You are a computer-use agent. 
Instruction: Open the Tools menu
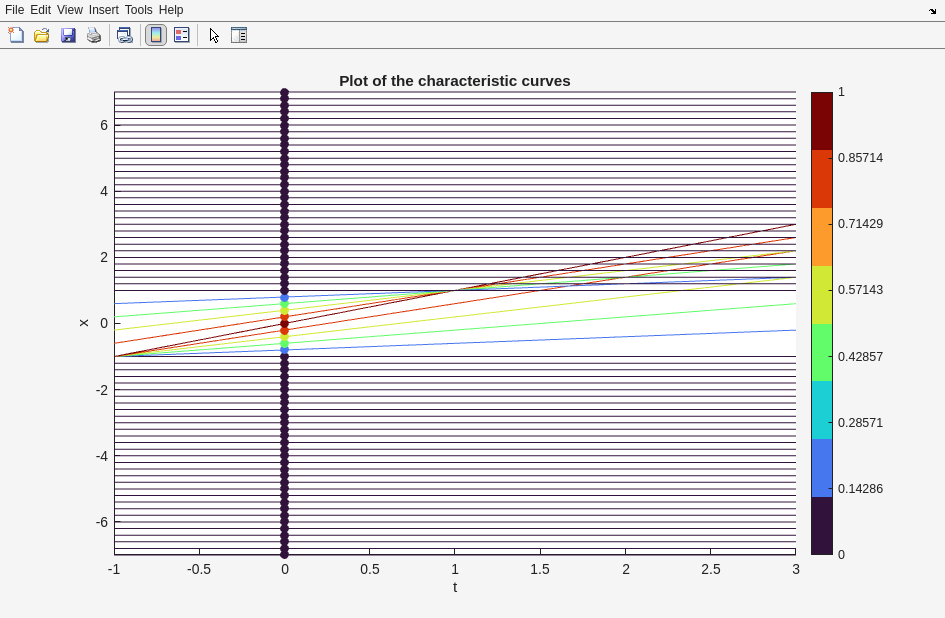click(139, 10)
